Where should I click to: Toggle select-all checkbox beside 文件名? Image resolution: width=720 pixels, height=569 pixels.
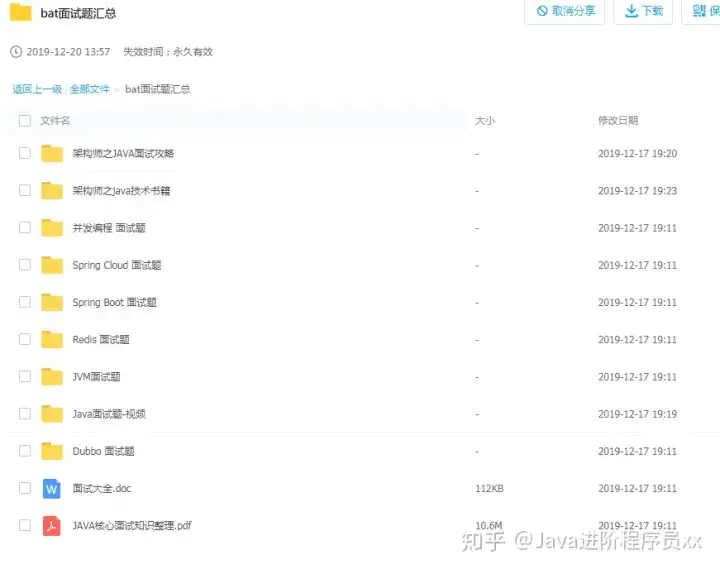pyautogui.click(x=25, y=121)
